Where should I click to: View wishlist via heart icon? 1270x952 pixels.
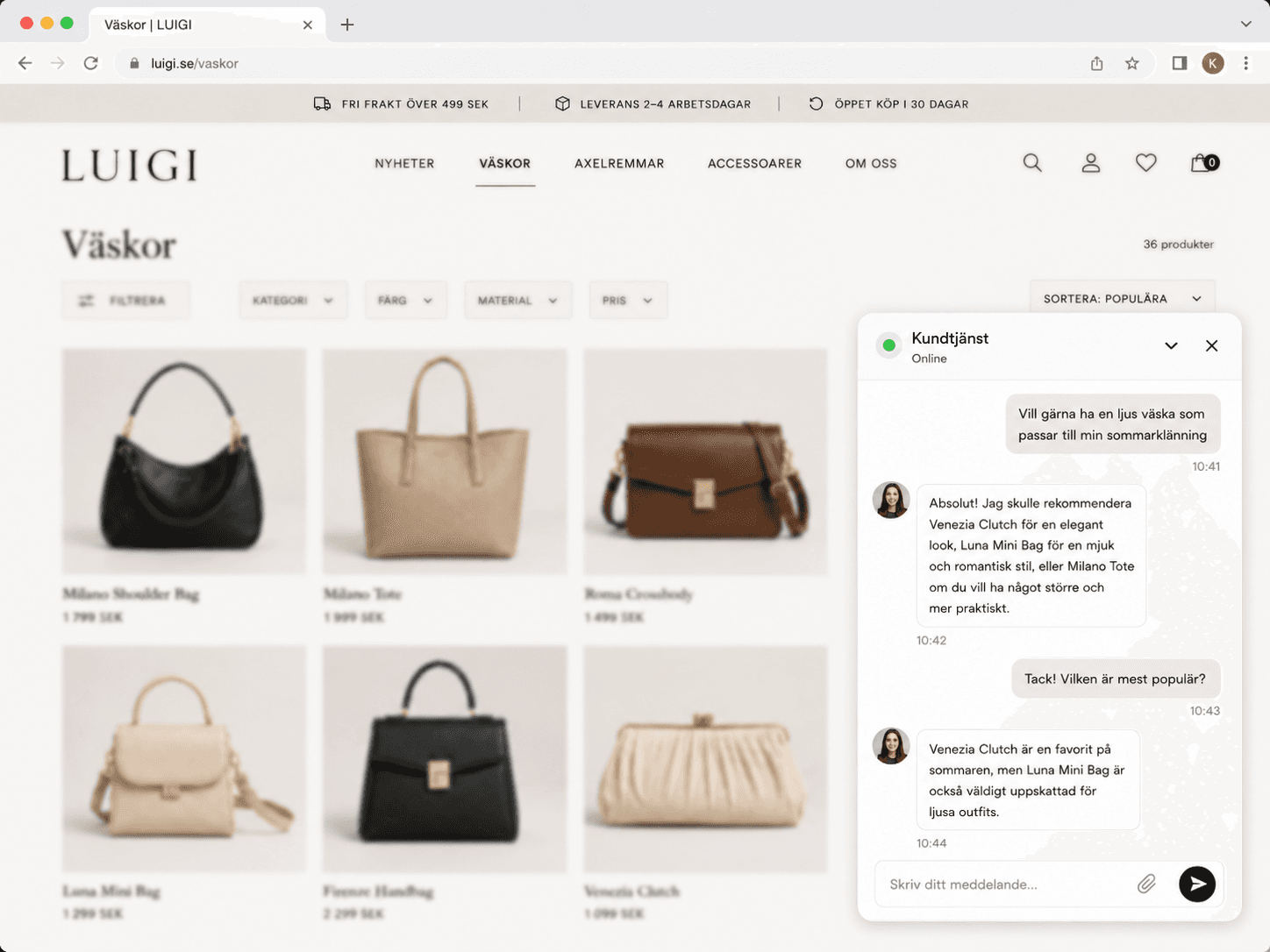click(1145, 163)
